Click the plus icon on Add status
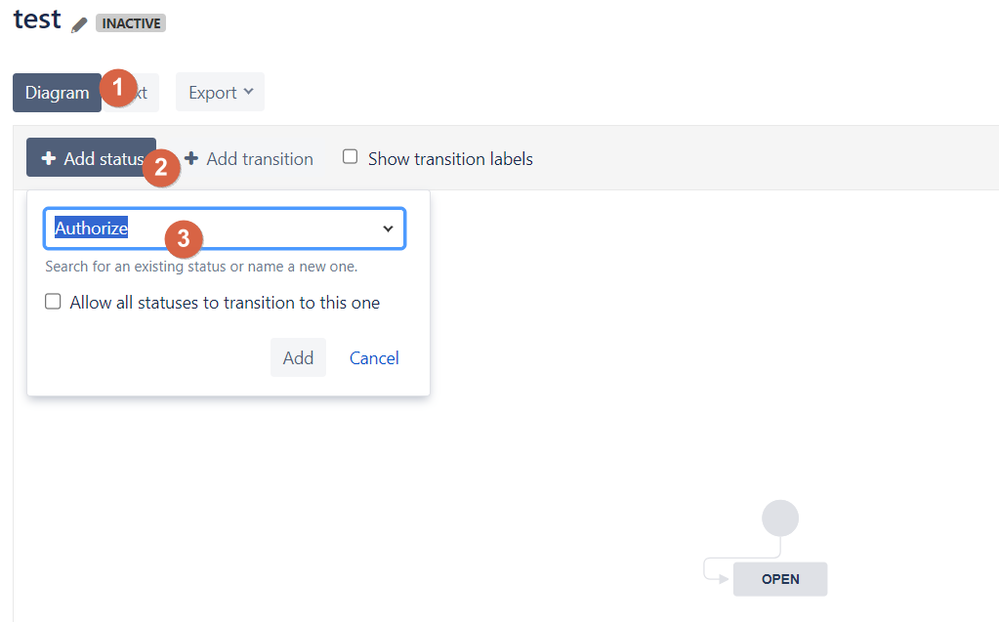 click(x=48, y=158)
